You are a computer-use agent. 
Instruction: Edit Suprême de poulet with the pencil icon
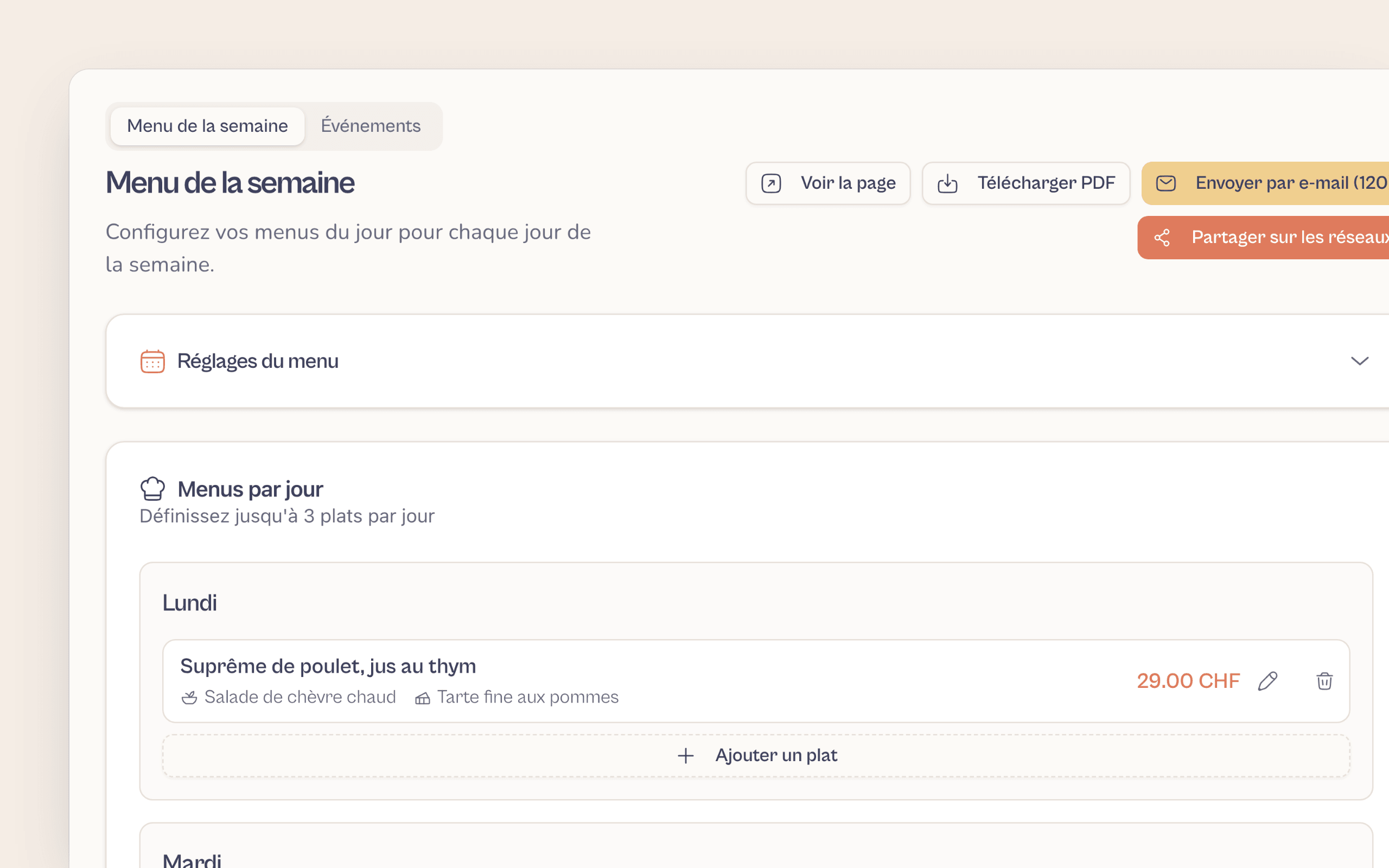point(1268,681)
